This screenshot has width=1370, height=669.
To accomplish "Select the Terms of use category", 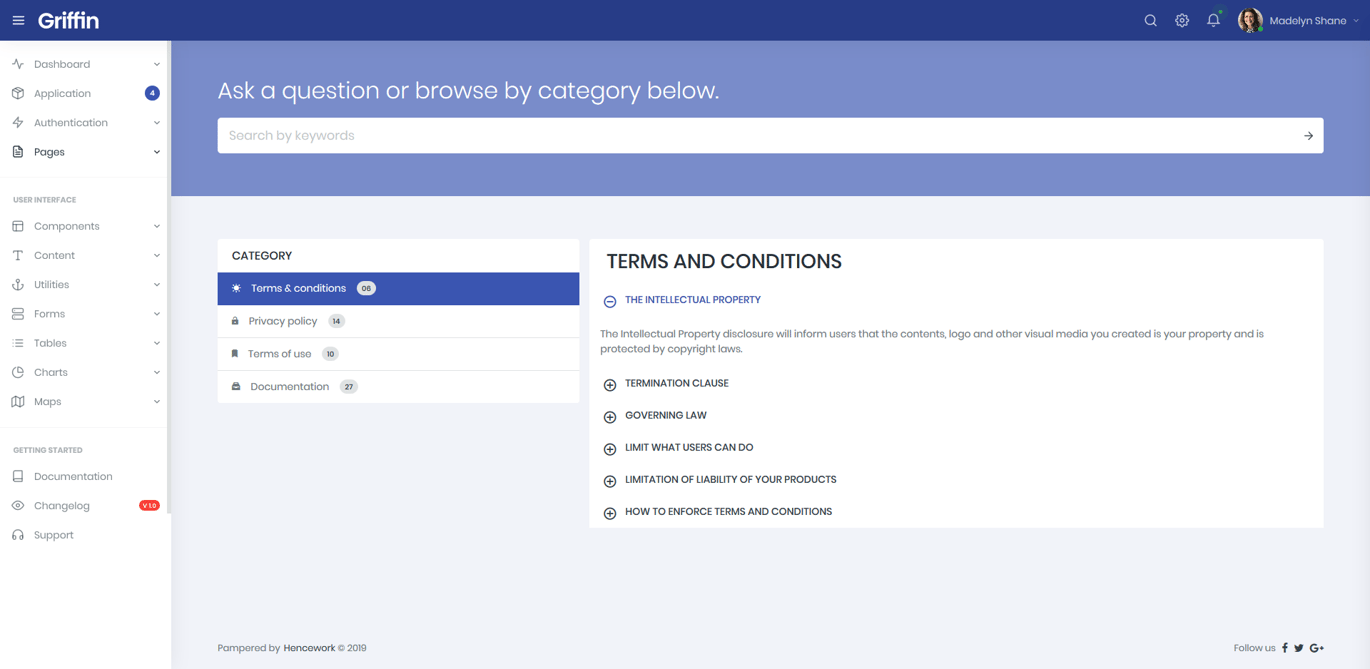I will point(398,354).
